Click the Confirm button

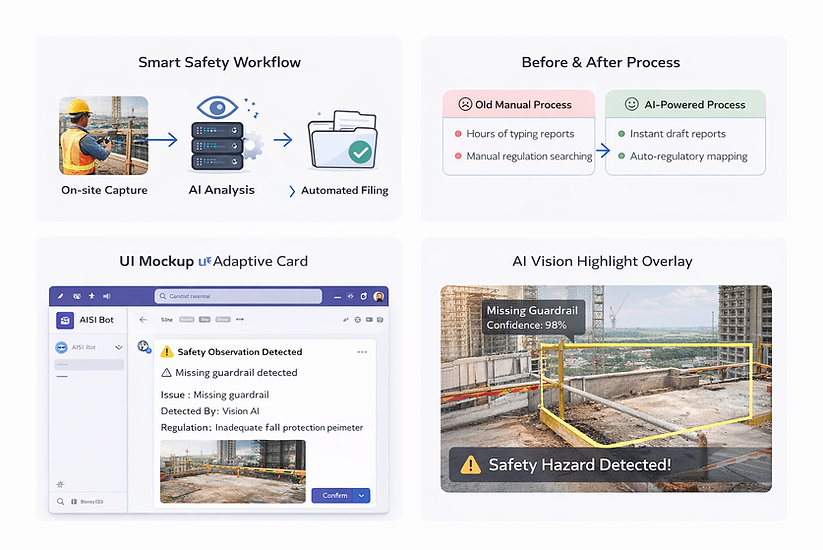click(x=332, y=495)
